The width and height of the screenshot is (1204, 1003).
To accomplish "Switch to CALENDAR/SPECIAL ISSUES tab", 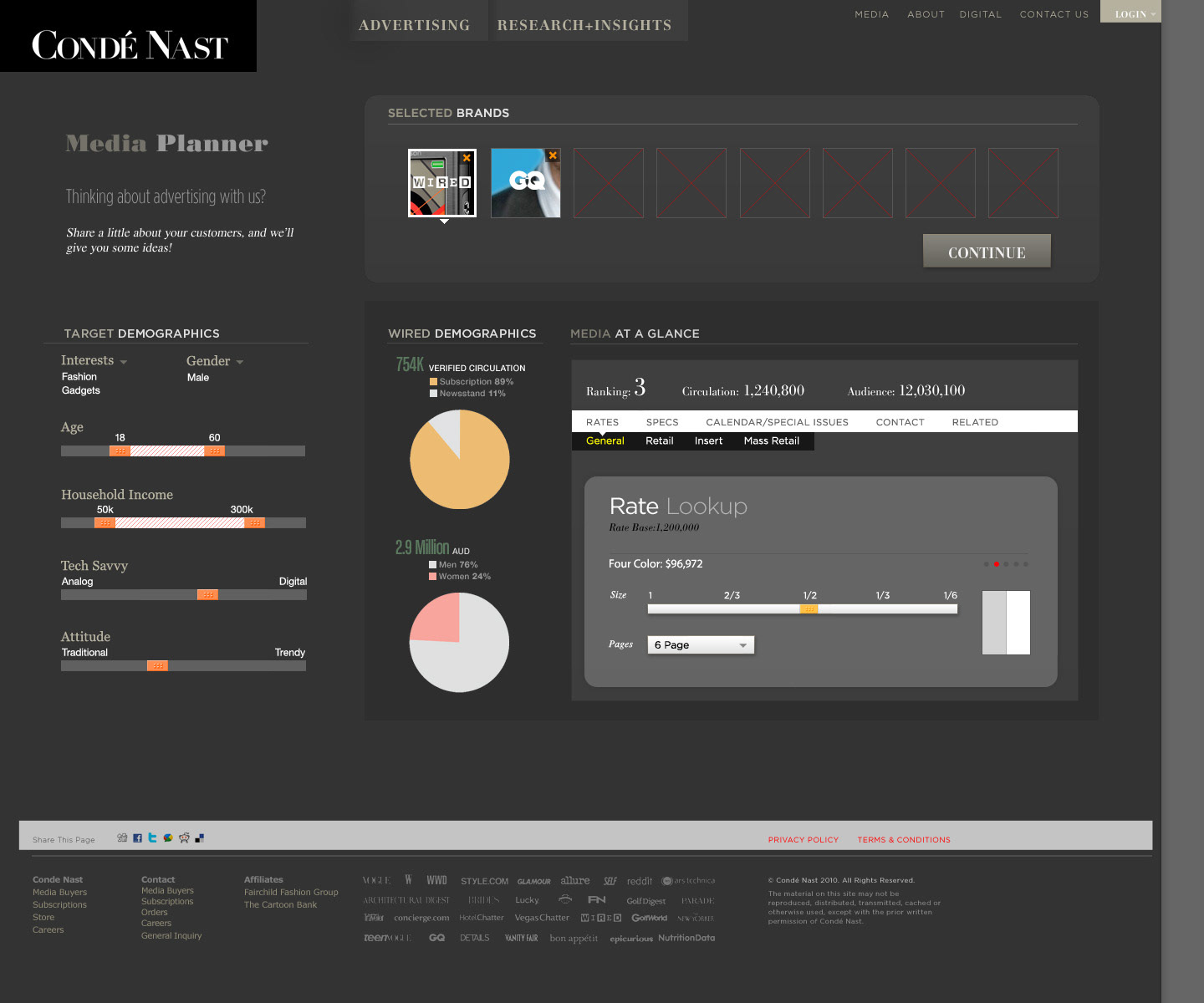I will [x=777, y=422].
